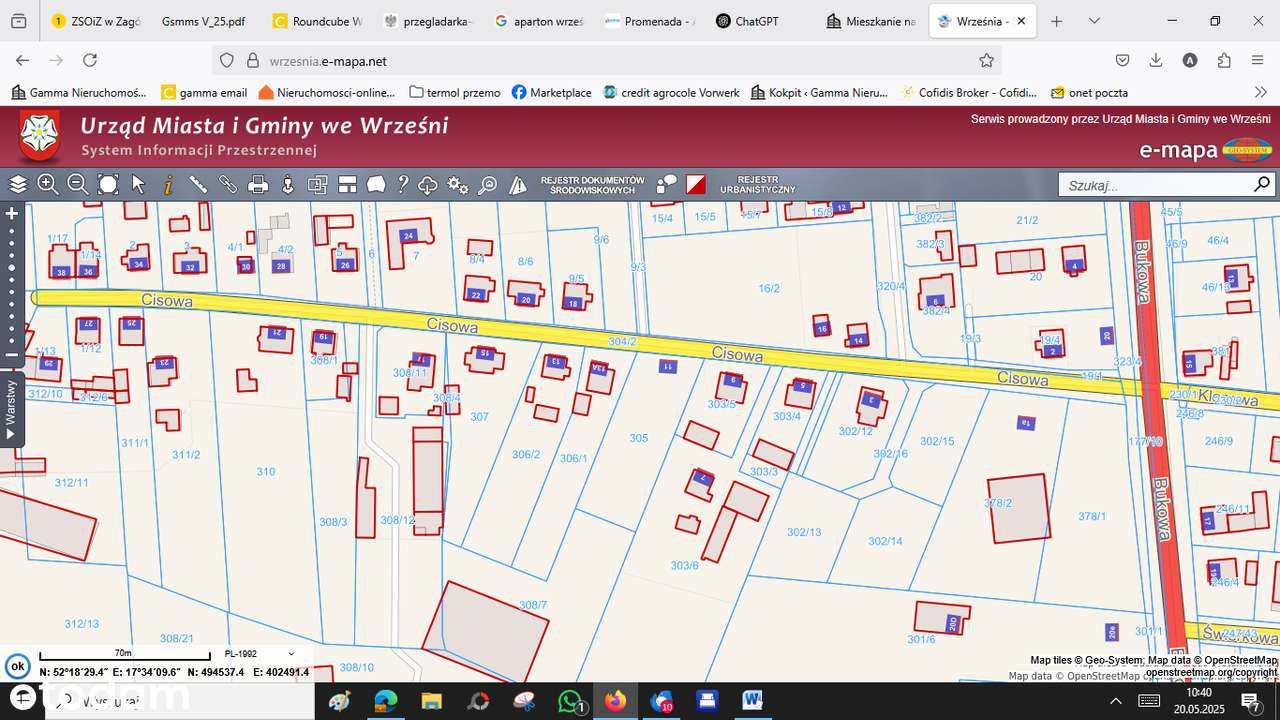Open the map layers tool
This screenshot has height=720, width=1280.
coord(18,184)
